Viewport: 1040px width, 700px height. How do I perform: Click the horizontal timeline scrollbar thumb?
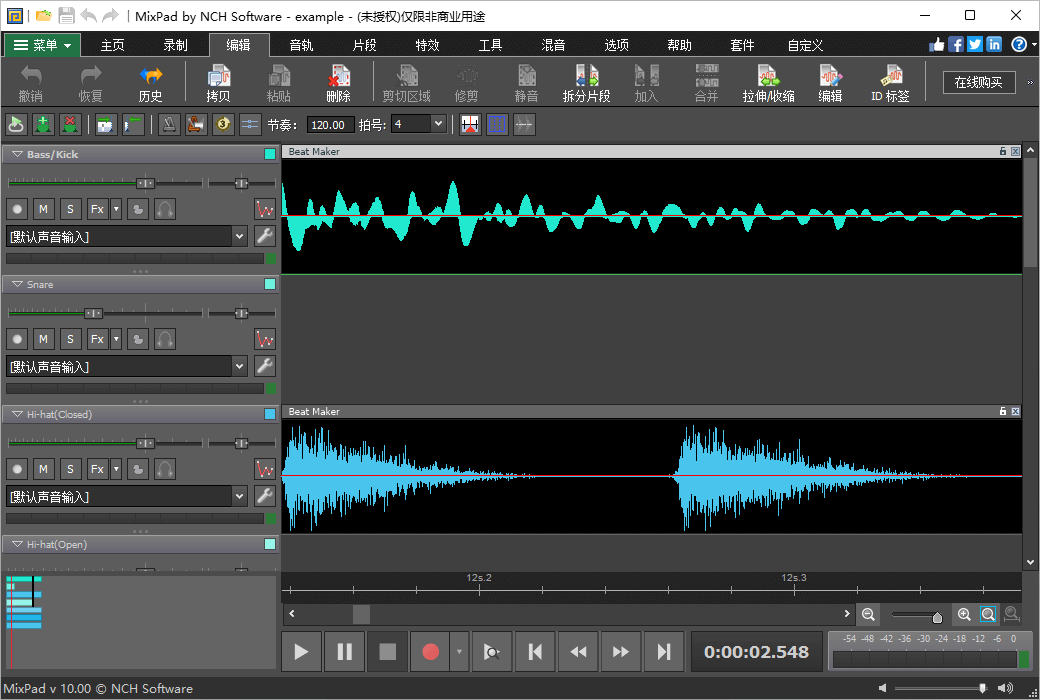(361, 614)
